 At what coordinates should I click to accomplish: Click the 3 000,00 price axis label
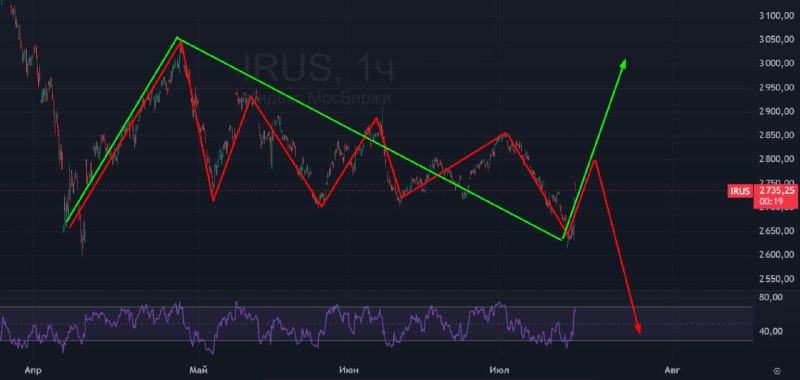776,64
